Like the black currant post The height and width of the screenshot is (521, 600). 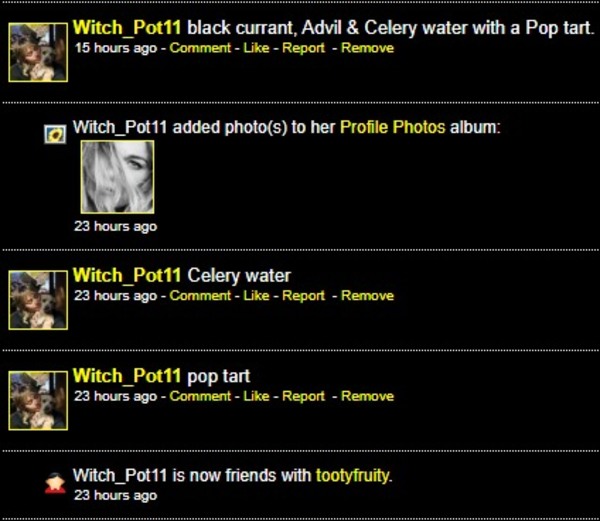coord(256,48)
